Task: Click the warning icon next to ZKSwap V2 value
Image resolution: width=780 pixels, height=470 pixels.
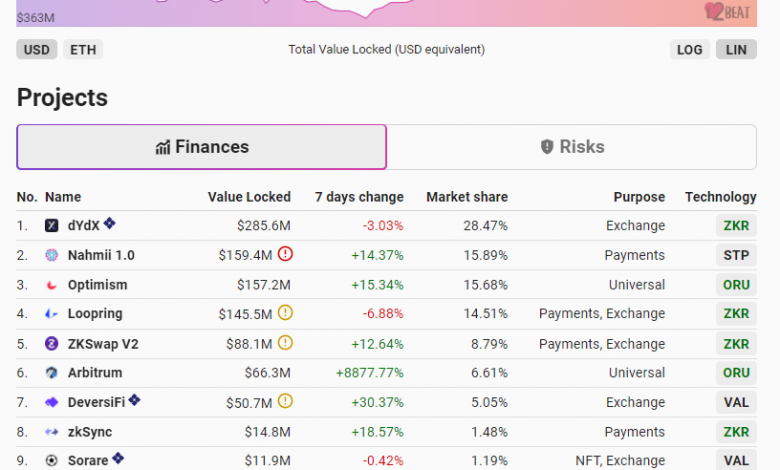Action: point(285,343)
